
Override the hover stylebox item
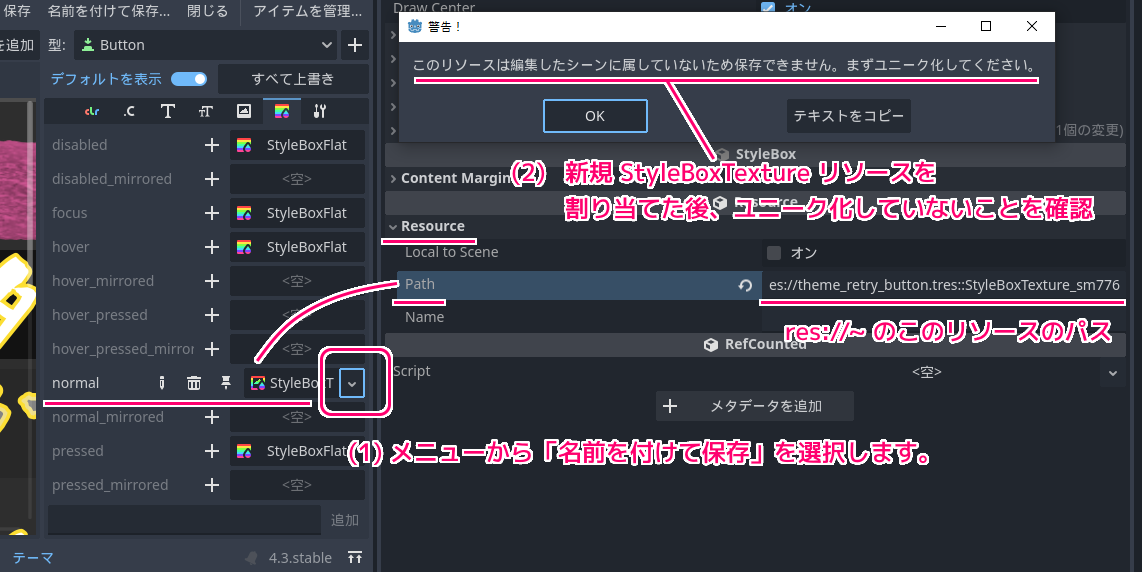tap(212, 247)
